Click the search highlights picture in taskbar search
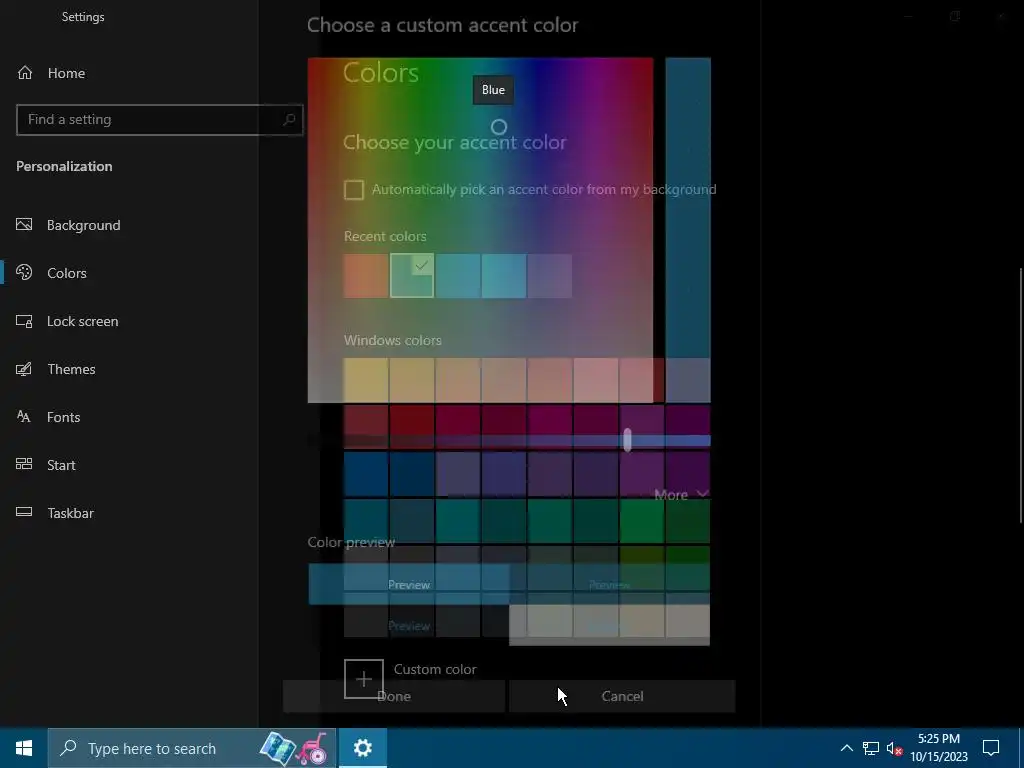This screenshot has width=1024, height=768. click(x=294, y=748)
